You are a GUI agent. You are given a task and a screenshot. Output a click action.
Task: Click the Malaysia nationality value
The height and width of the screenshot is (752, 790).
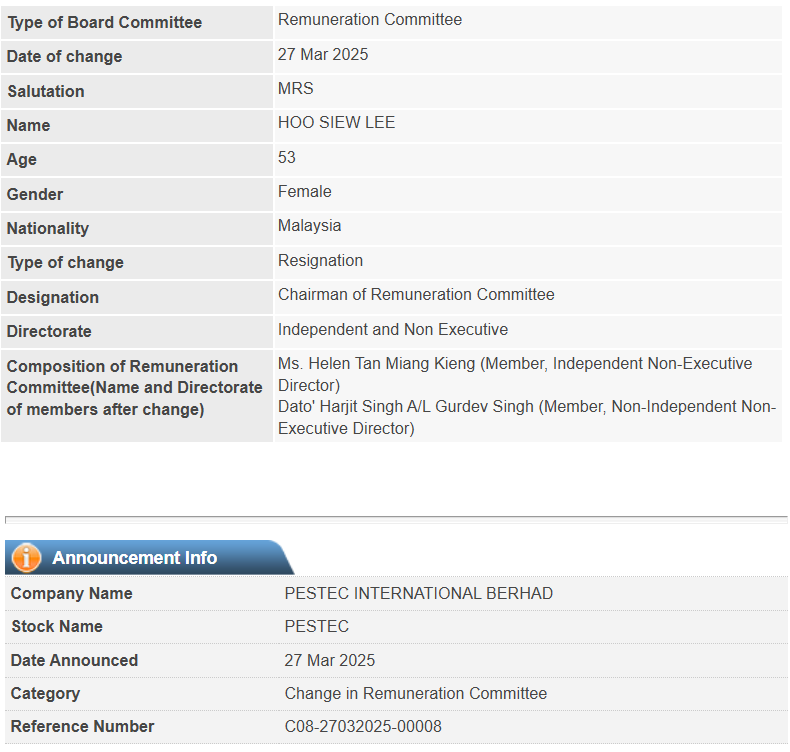pos(309,226)
